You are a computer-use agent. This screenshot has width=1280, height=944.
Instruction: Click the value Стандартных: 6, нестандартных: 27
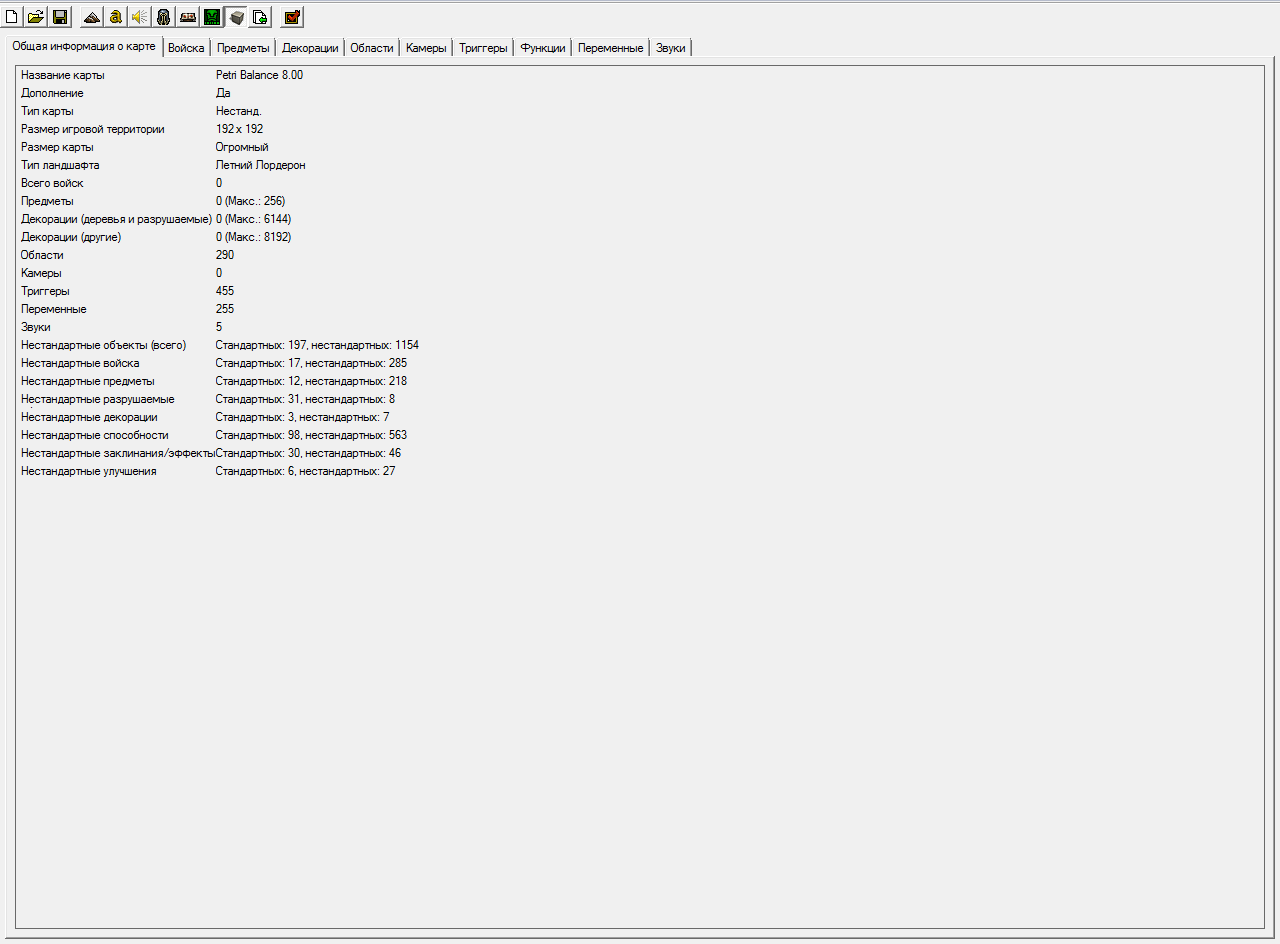coord(305,471)
